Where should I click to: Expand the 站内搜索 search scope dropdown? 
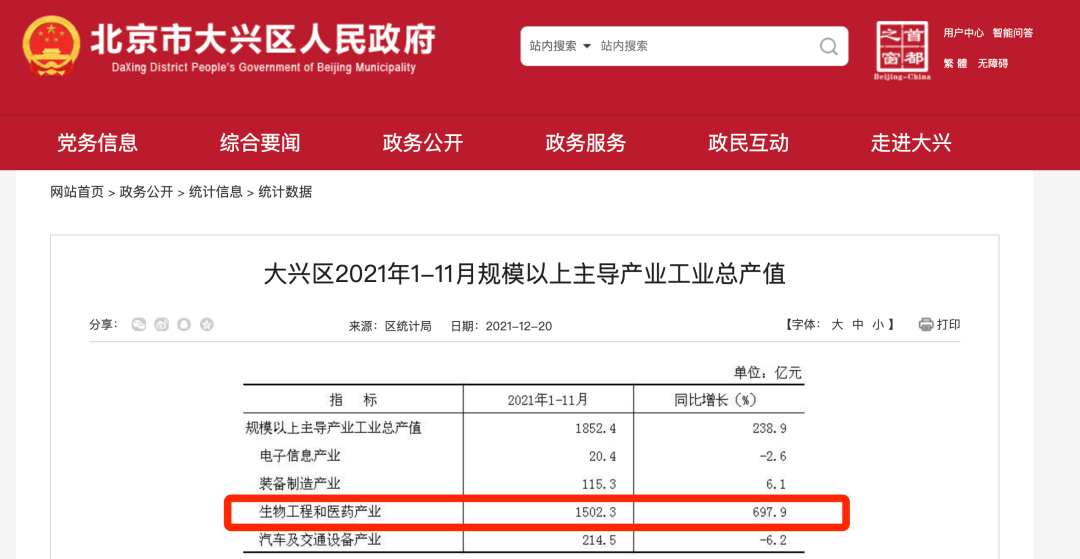pos(560,46)
